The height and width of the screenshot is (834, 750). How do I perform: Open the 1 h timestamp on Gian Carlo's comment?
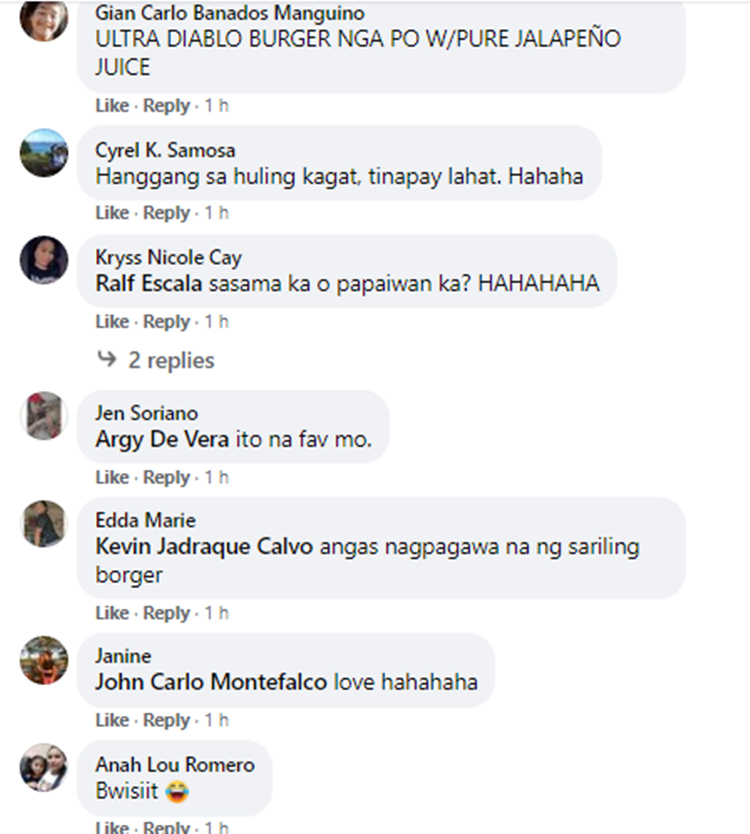(216, 105)
